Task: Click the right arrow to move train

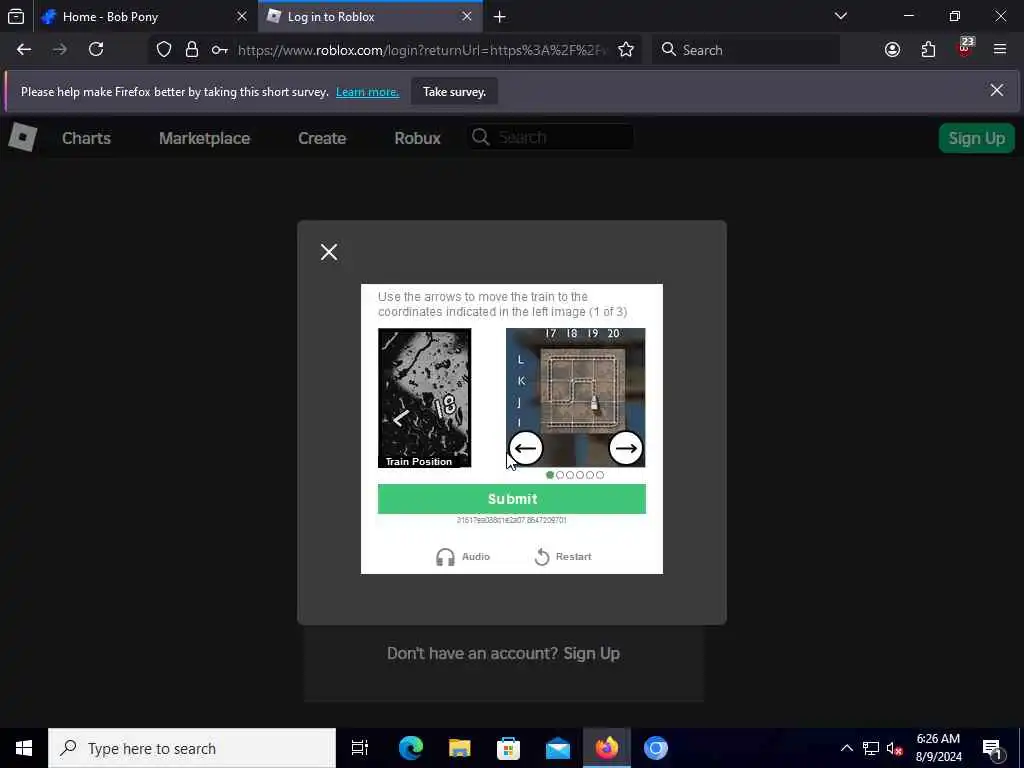Action: pyautogui.click(x=626, y=448)
